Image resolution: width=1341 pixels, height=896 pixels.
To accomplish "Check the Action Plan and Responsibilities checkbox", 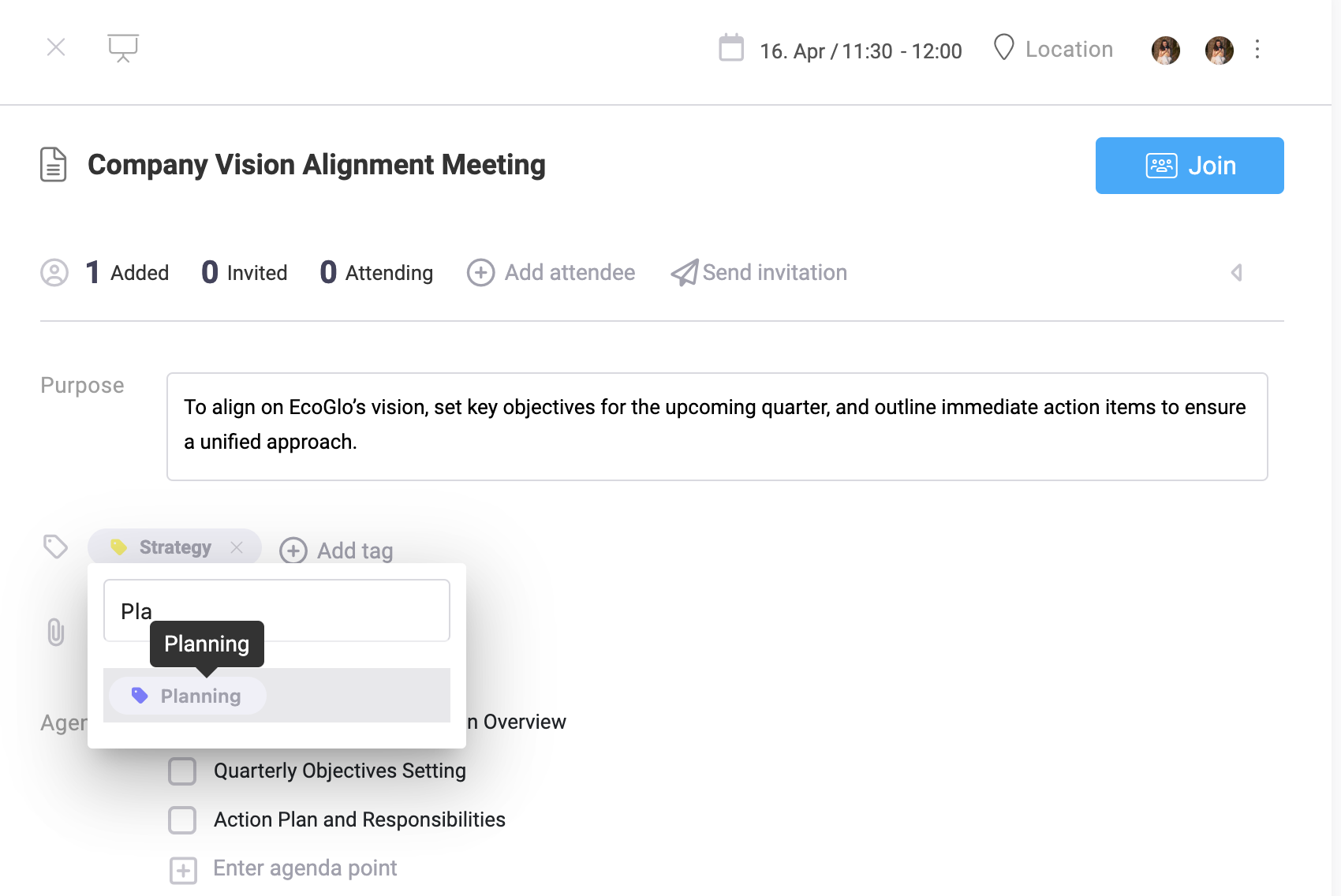I will point(182,819).
